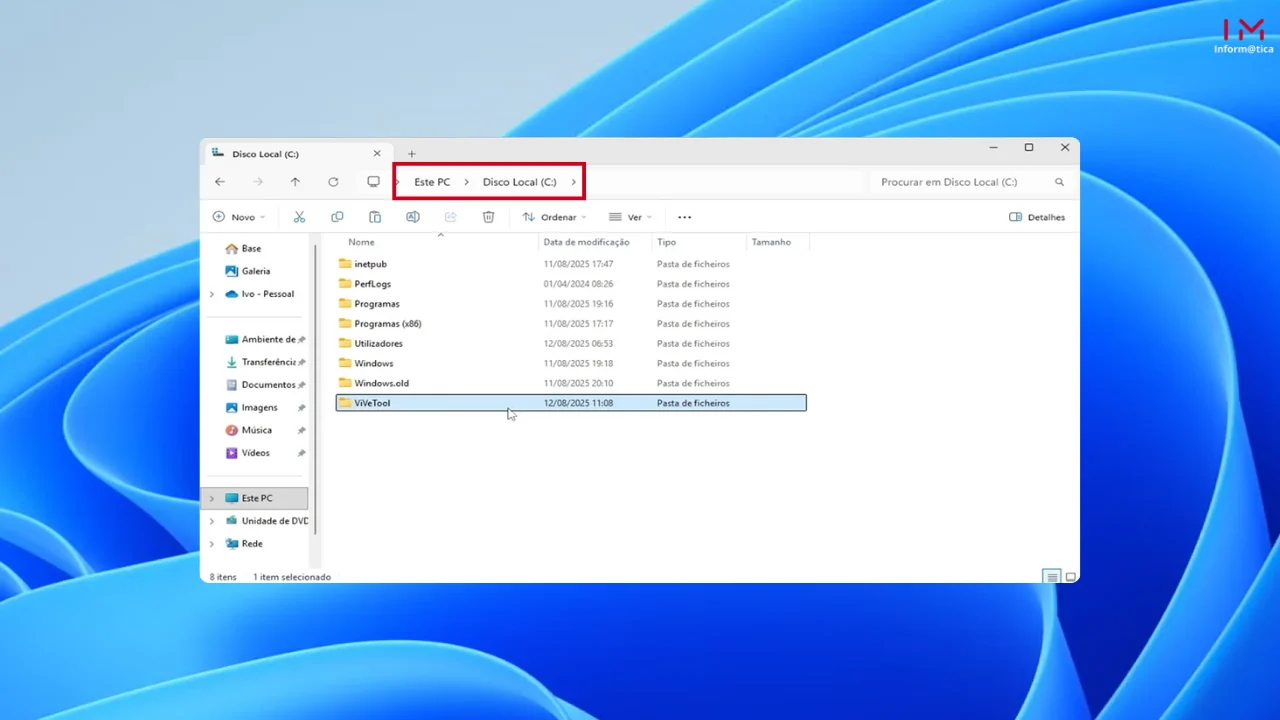The height and width of the screenshot is (720, 1280).
Task: Click the Copy icon in toolbar
Action: 337,217
